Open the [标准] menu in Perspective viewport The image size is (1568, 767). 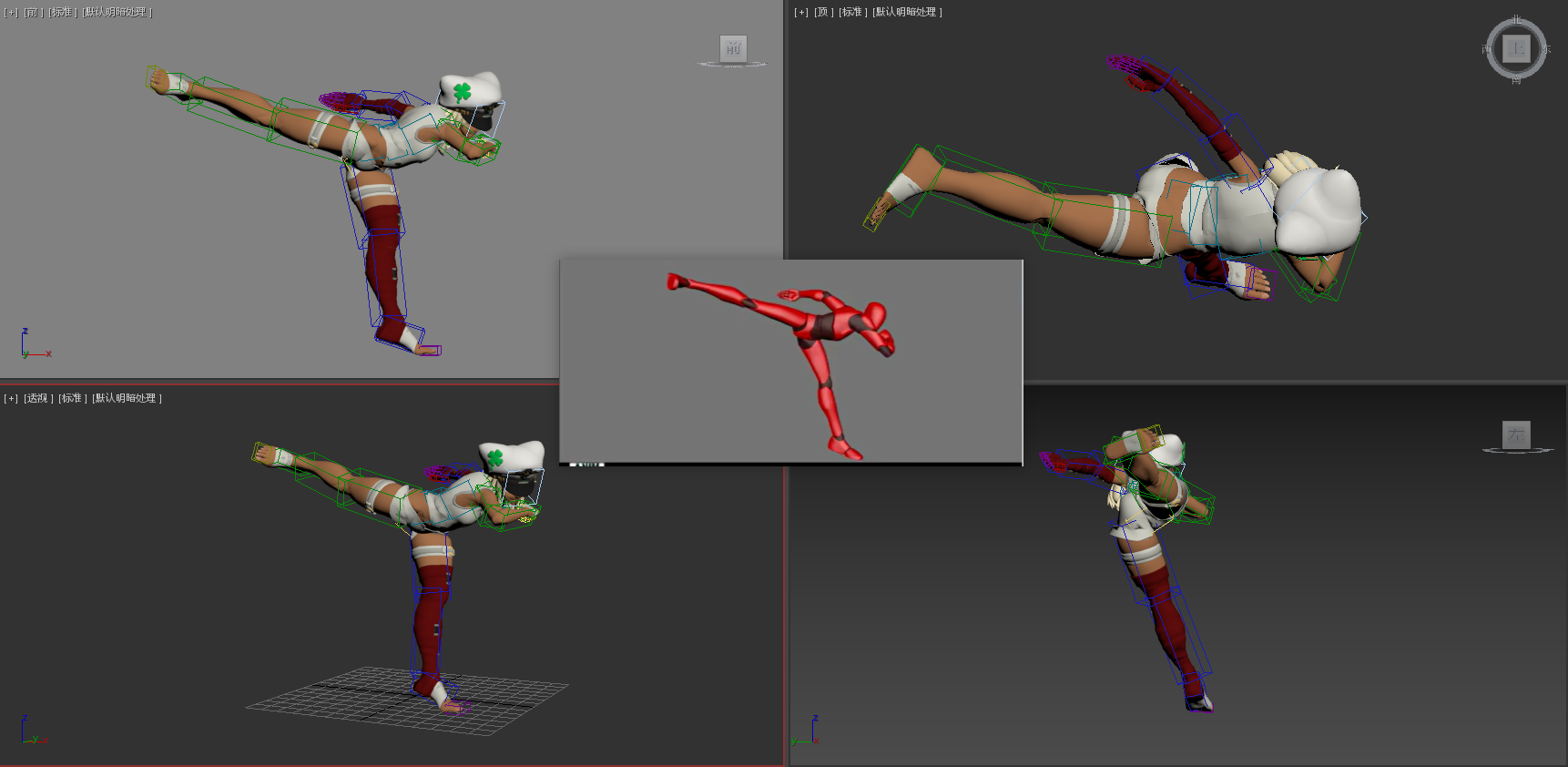click(x=73, y=399)
